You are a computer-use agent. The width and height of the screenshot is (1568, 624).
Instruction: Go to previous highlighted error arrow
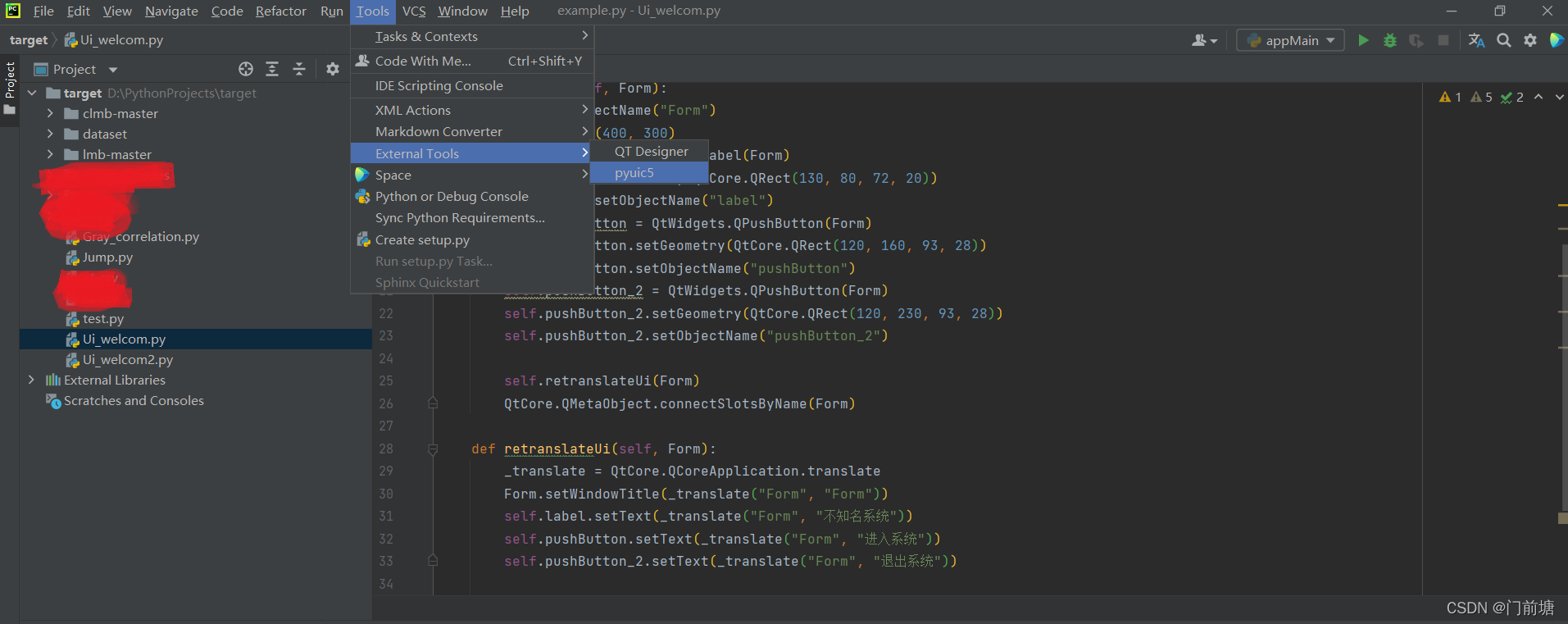pos(1538,97)
